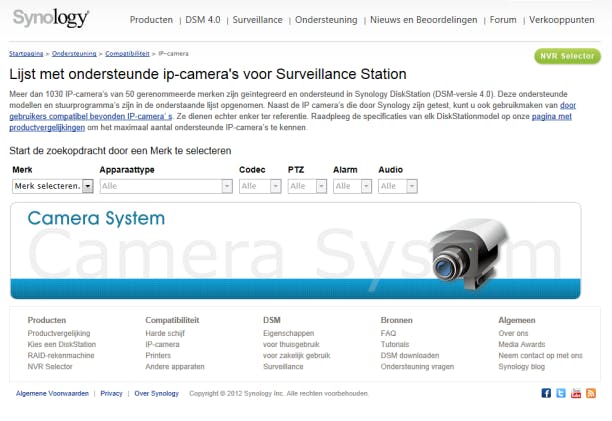
Task: Open Synology YouTube channel icon
Action: (576, 394)
